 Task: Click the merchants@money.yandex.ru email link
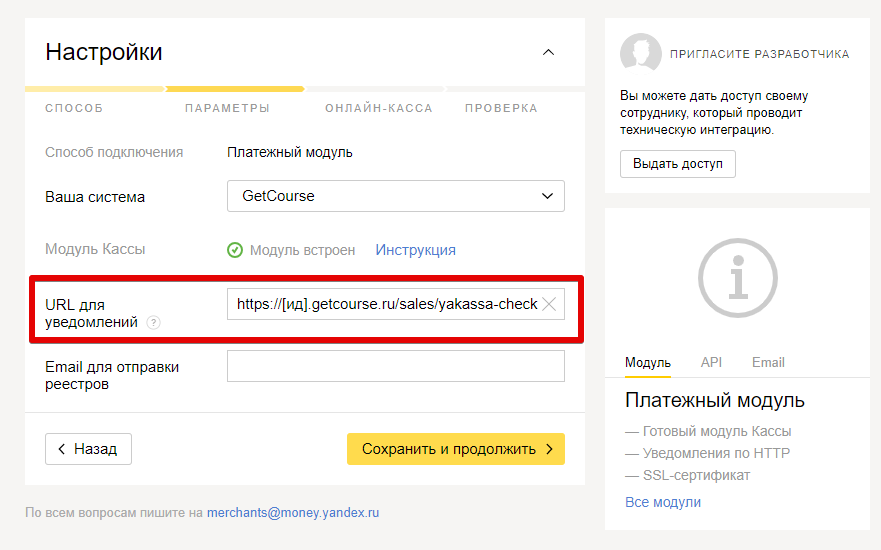pos(293,513)
